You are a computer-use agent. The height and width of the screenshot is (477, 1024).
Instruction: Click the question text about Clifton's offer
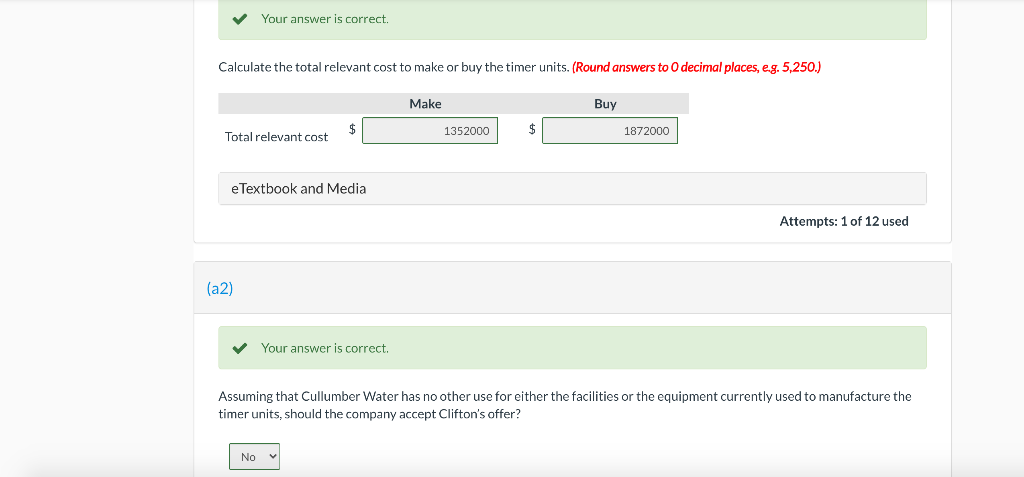click(565, 405)
